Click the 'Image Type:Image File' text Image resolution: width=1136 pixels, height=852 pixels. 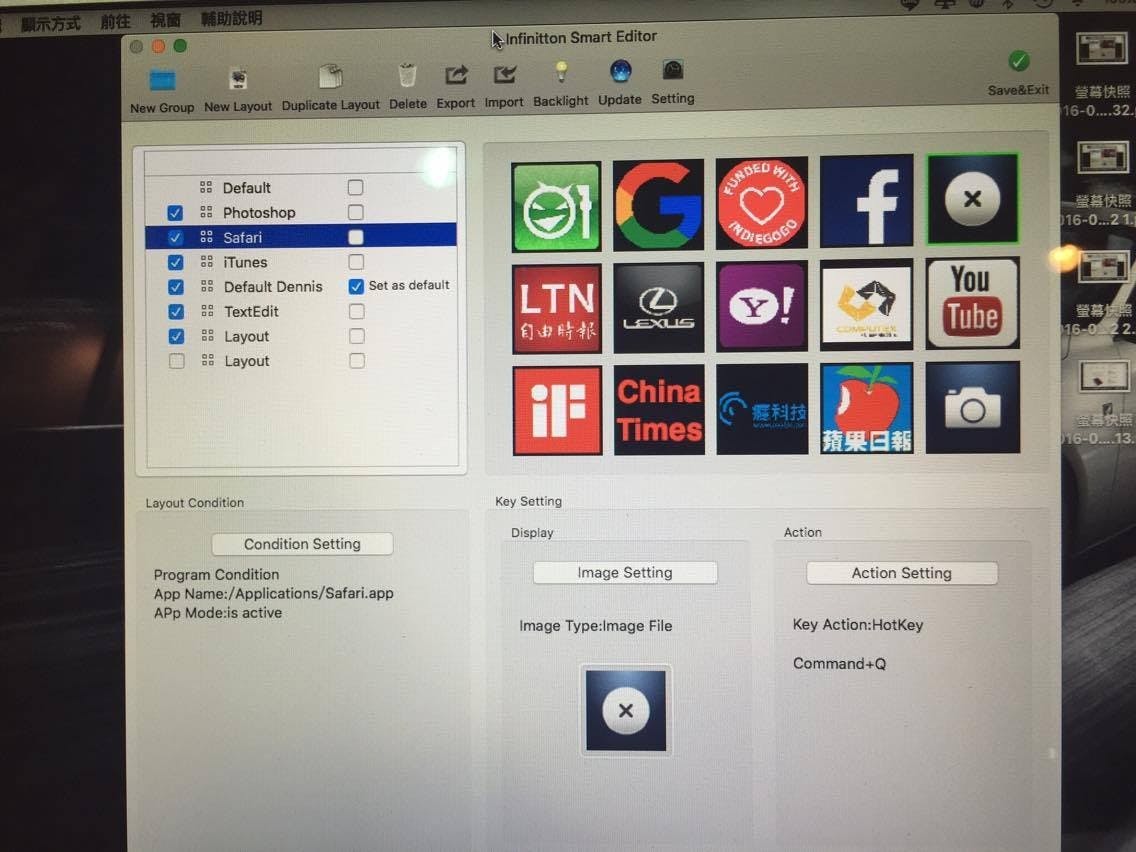pos(596,626)
